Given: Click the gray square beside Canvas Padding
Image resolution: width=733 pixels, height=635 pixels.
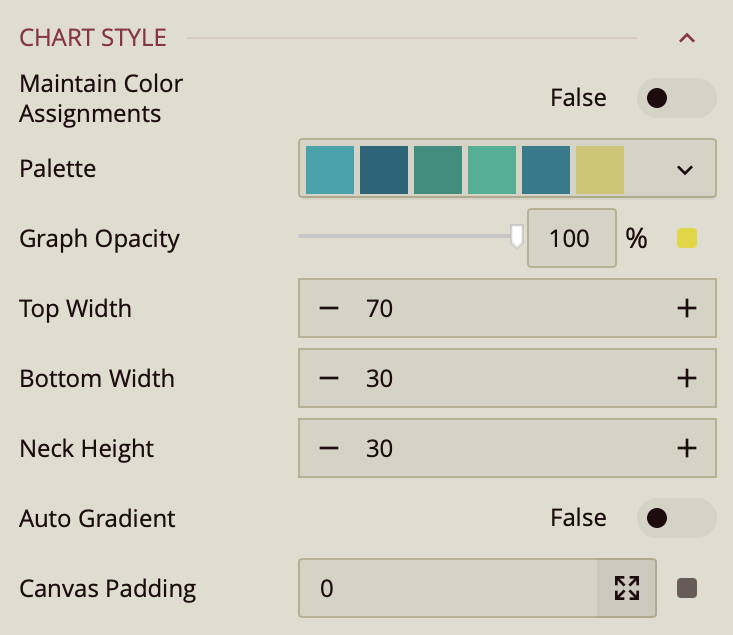Looking at the screenshot, I should 687,588.
